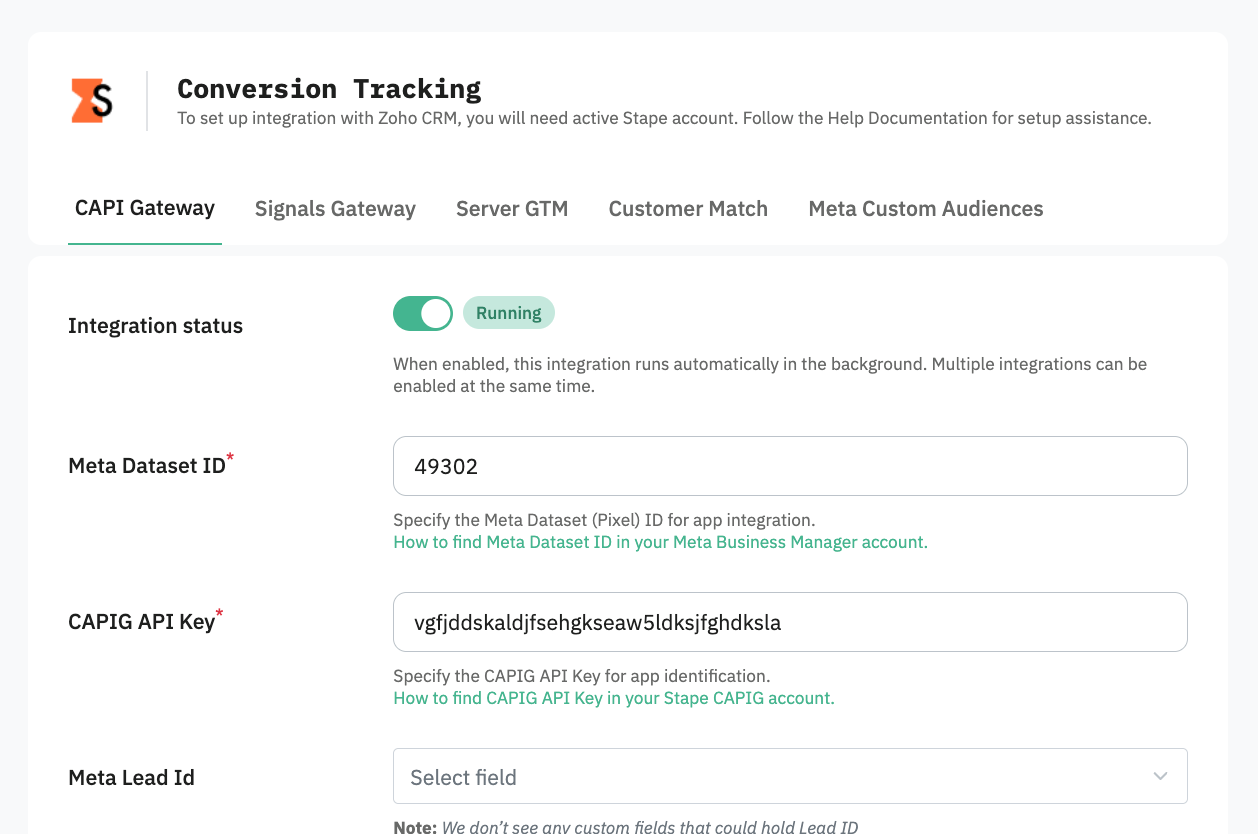The image size is (1258, 834).
Task: Open the Meta Lead Id Select field dropdown
Action: click(790, 776)
